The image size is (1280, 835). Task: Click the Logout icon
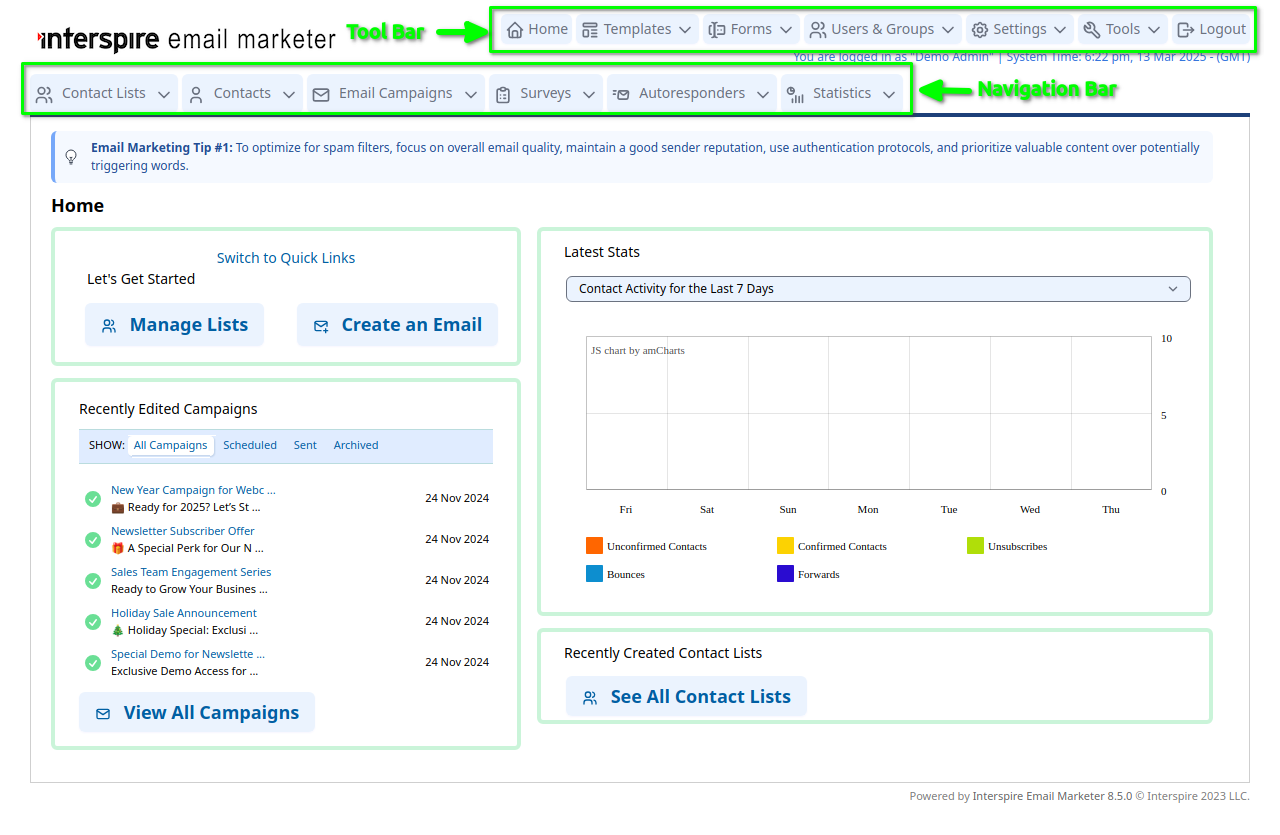(1184, 28)
